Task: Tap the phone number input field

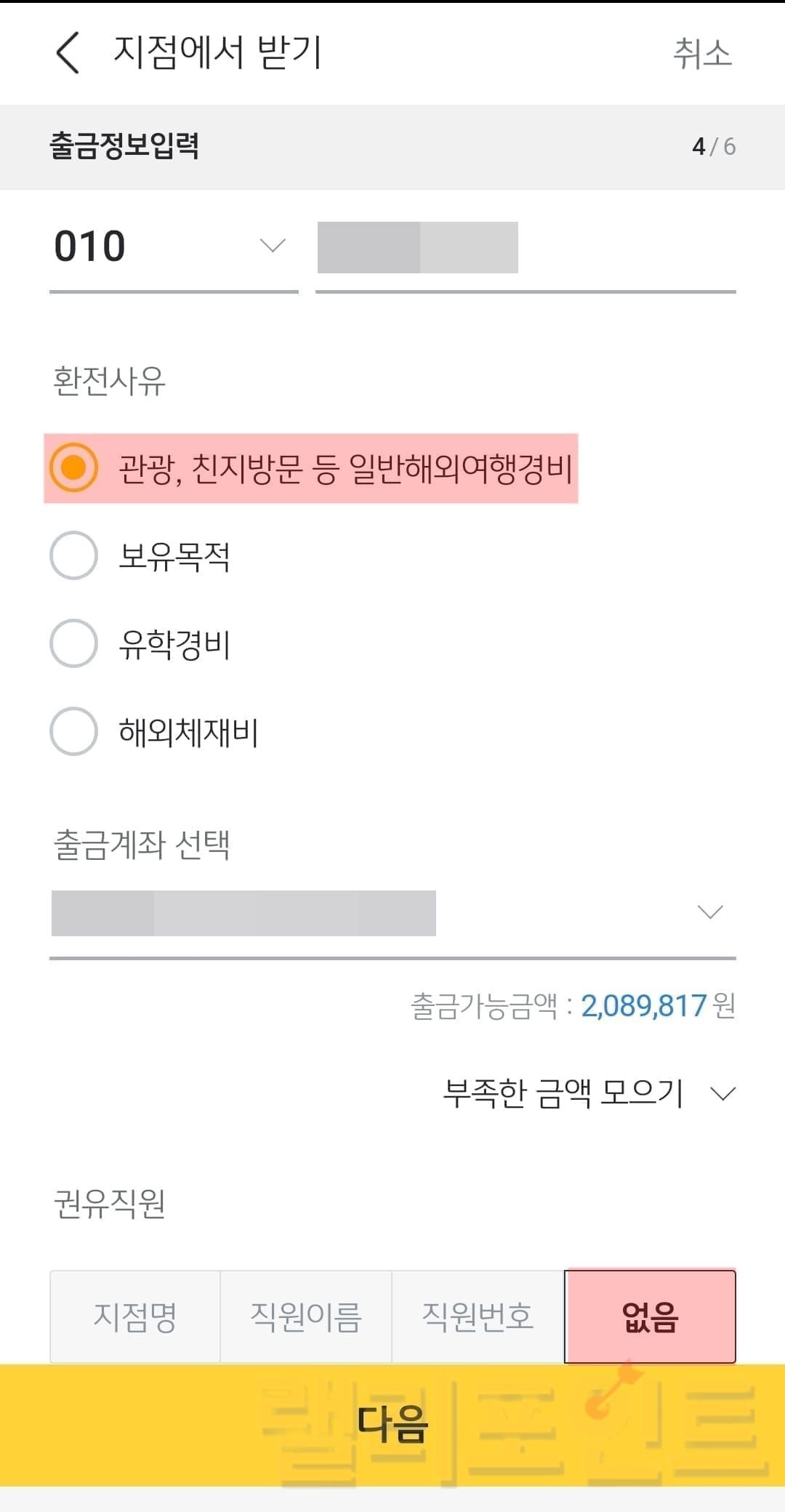Action: 525,249
